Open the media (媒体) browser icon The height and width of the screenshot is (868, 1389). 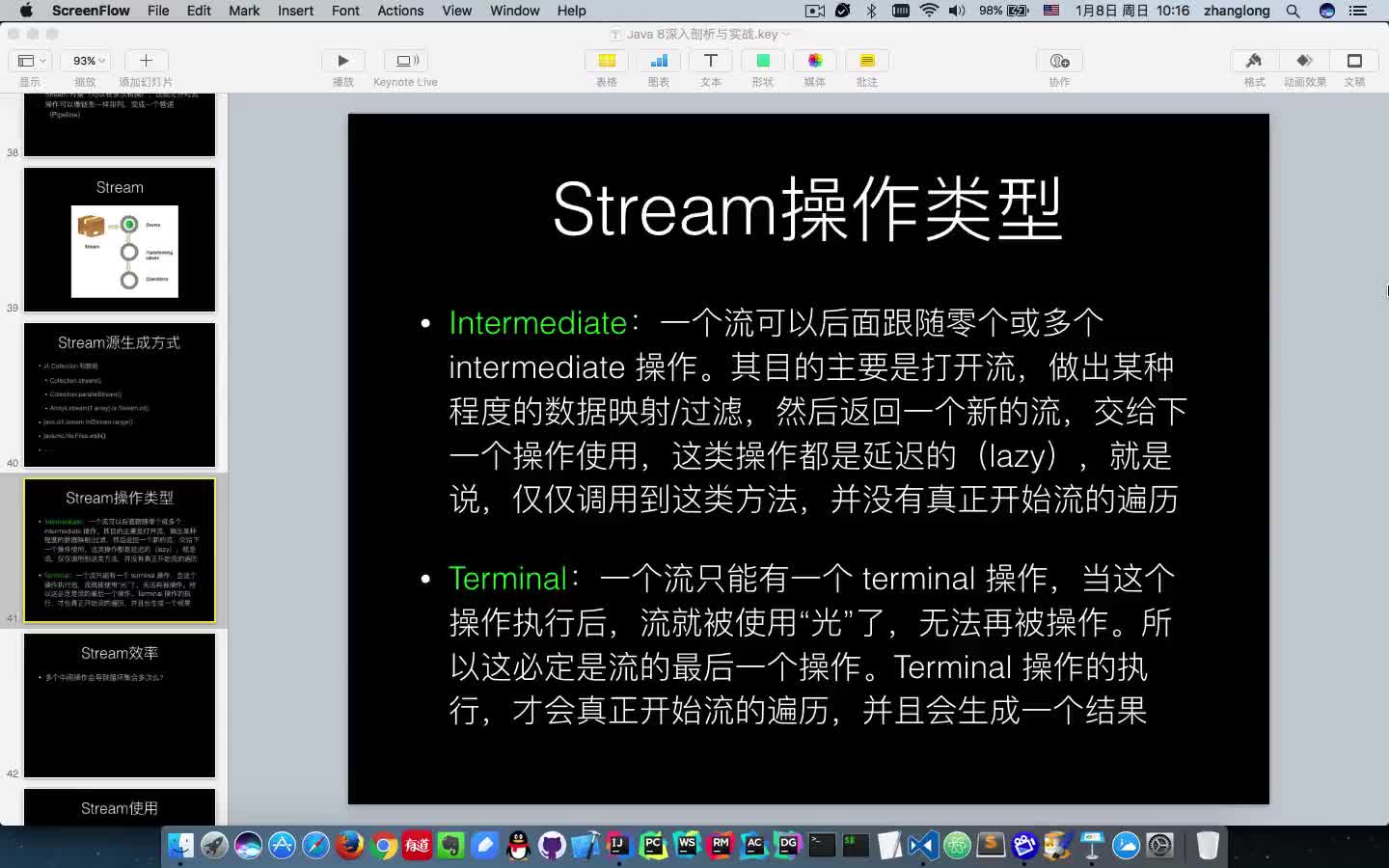(815, 61)
